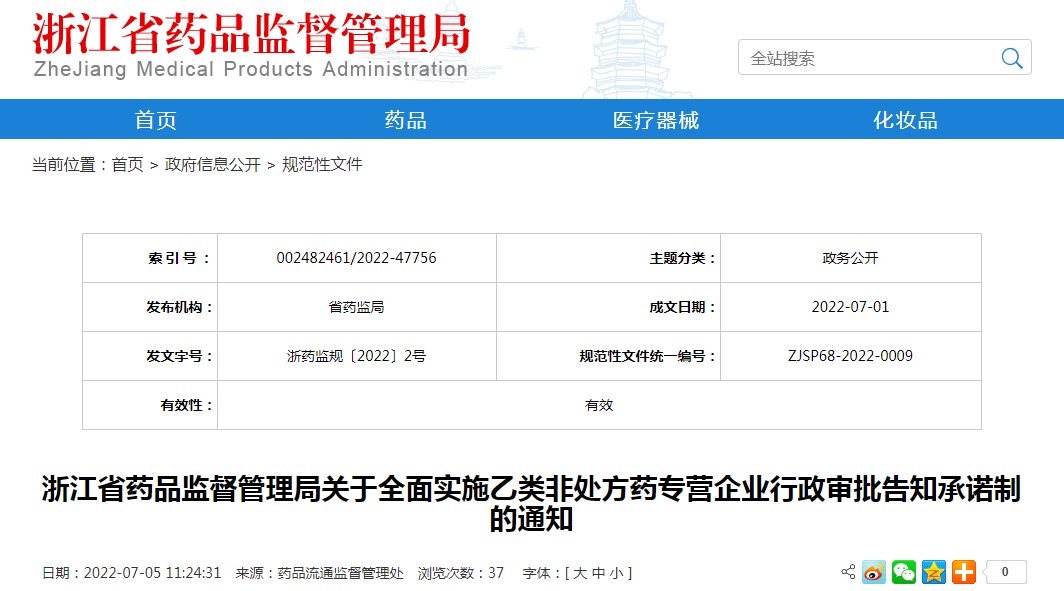
Task: Click the source link 药品流通监督管理处
Action: [339, 573]
